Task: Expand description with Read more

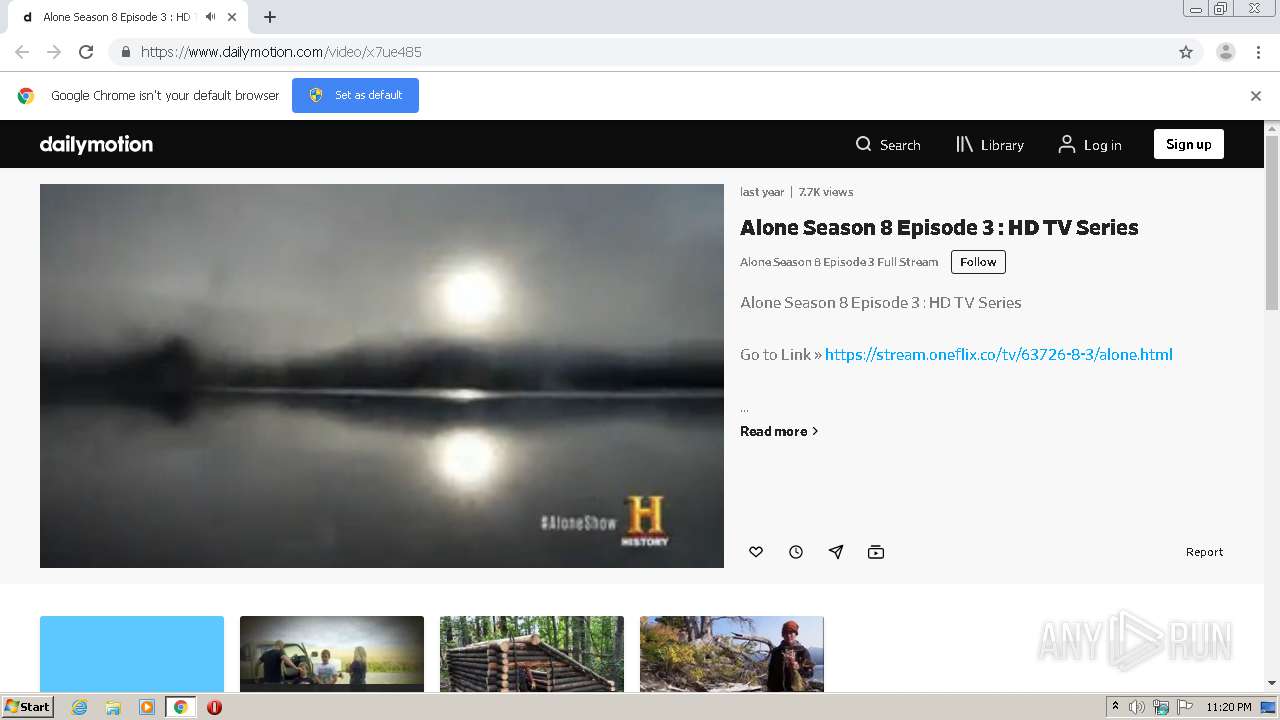Action: (x=779, y=431)
